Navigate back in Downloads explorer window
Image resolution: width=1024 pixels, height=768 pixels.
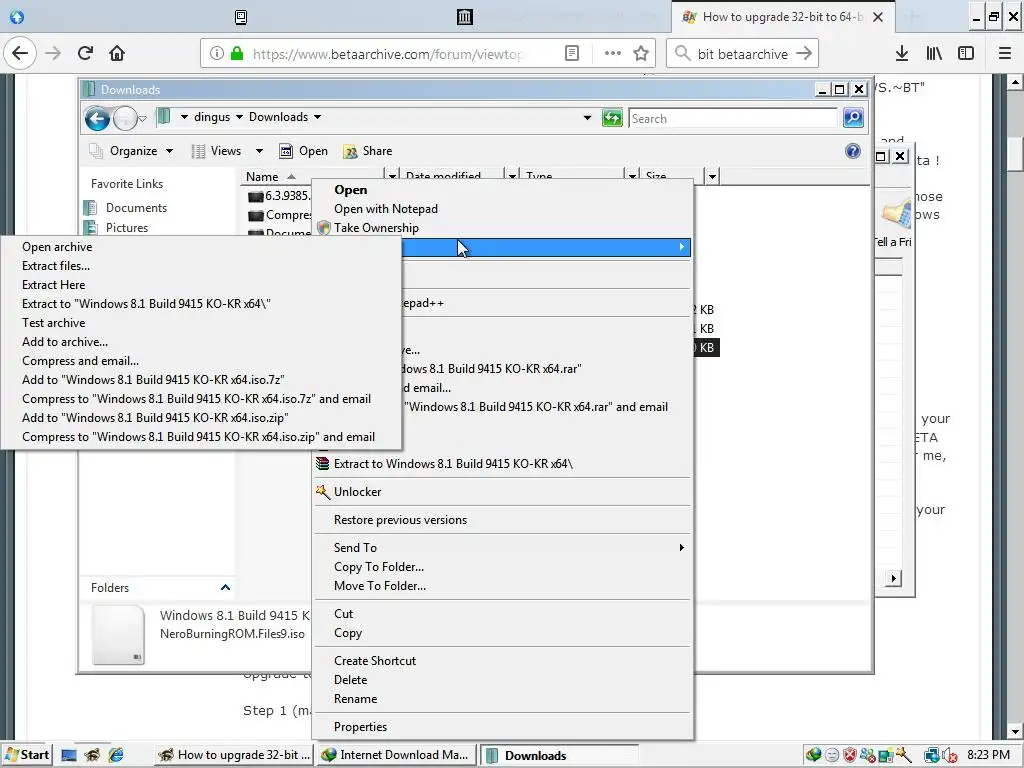click(x=97, y=119)
